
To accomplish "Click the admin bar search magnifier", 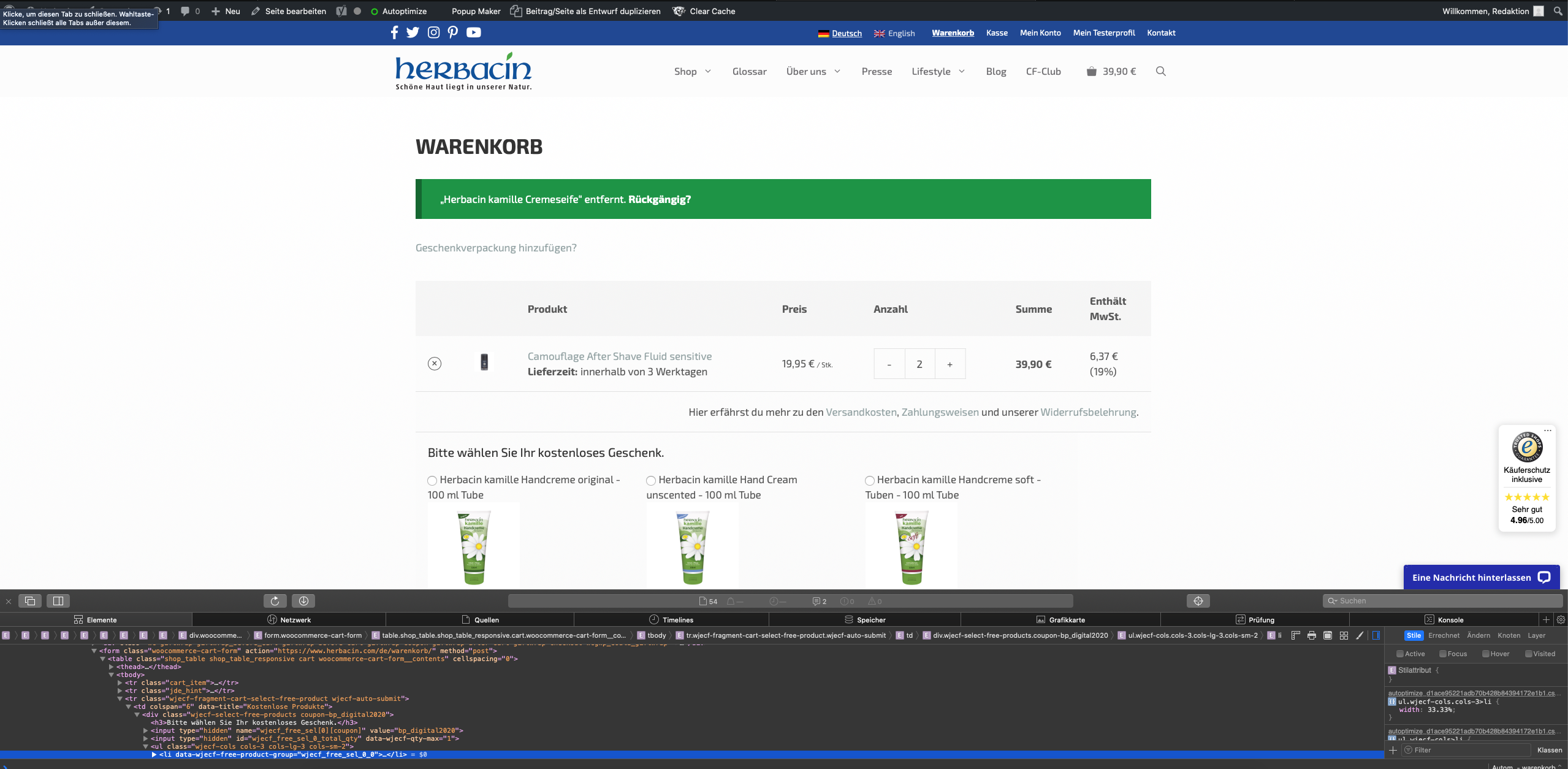I will click(x=1558, y=11).
